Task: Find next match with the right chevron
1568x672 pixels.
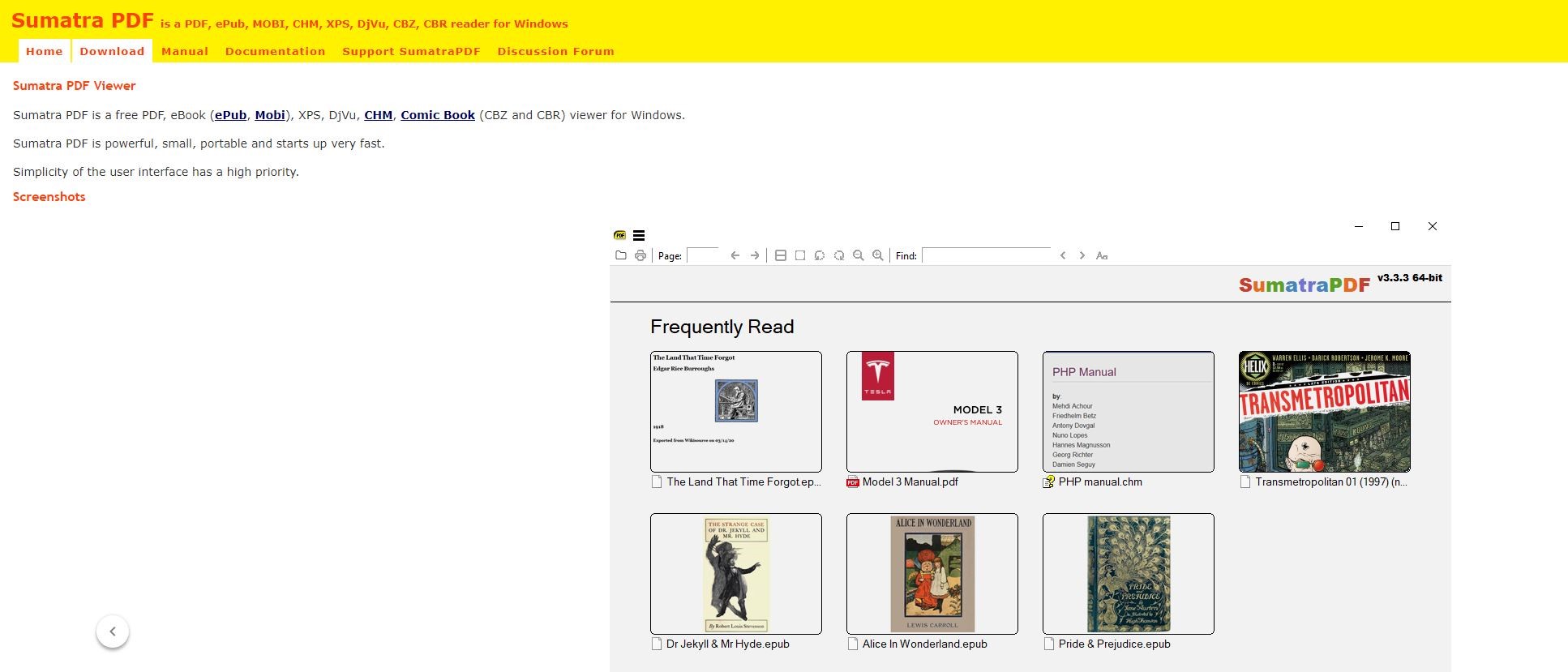Action: (1082, 255)
